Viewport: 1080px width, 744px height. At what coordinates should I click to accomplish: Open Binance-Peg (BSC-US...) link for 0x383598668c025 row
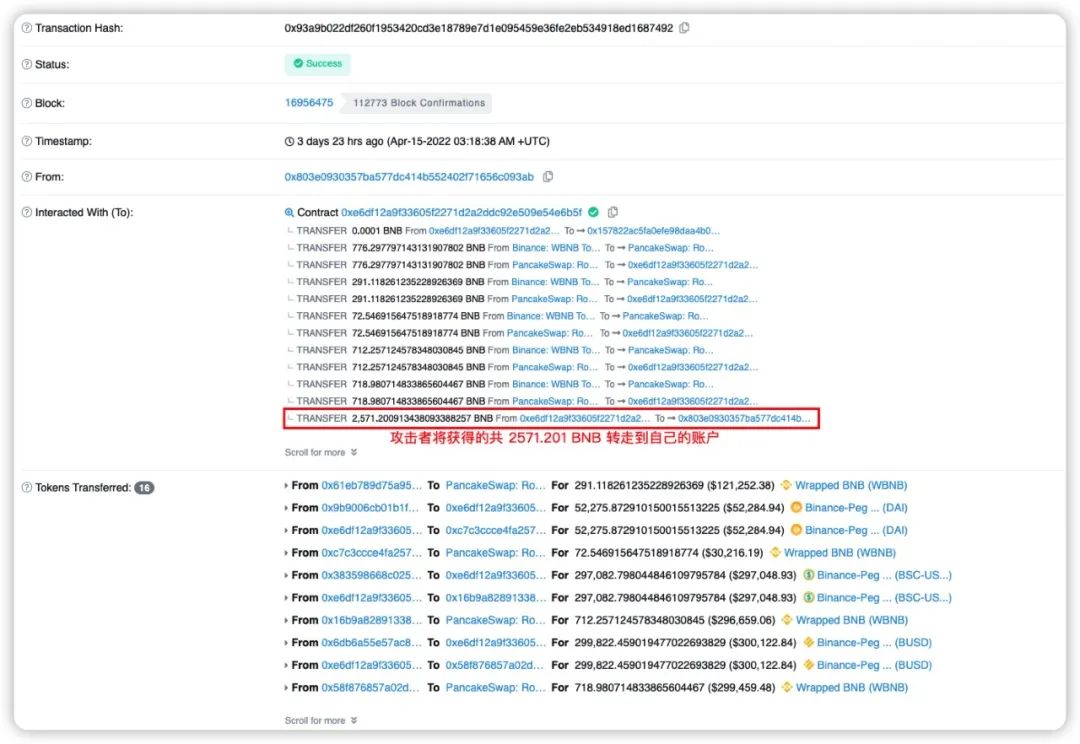click(x=884, y=575)
